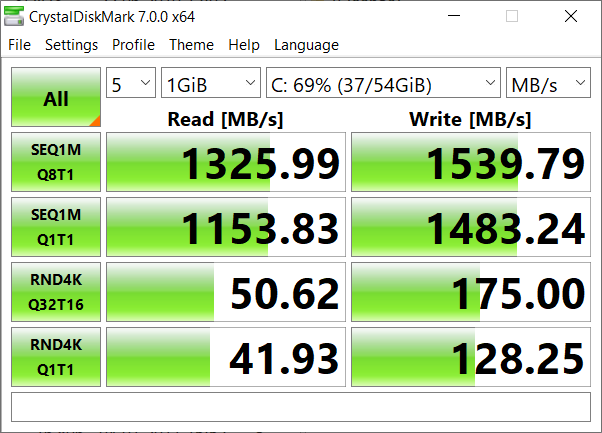Click the SEQ1M Q1T1 write result 1483.24
Image resolution: width=602 pixels, height=433 pixels.
(471, 227)
